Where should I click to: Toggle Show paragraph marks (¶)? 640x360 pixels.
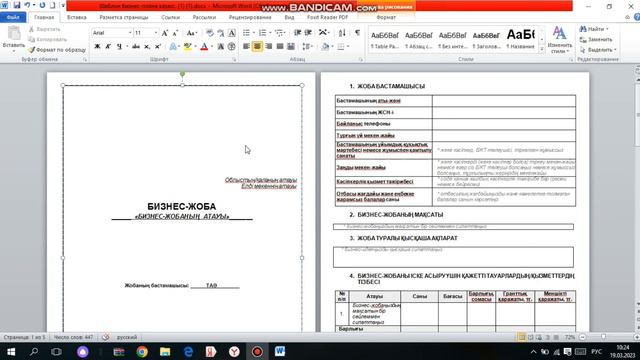coord(357,33)
